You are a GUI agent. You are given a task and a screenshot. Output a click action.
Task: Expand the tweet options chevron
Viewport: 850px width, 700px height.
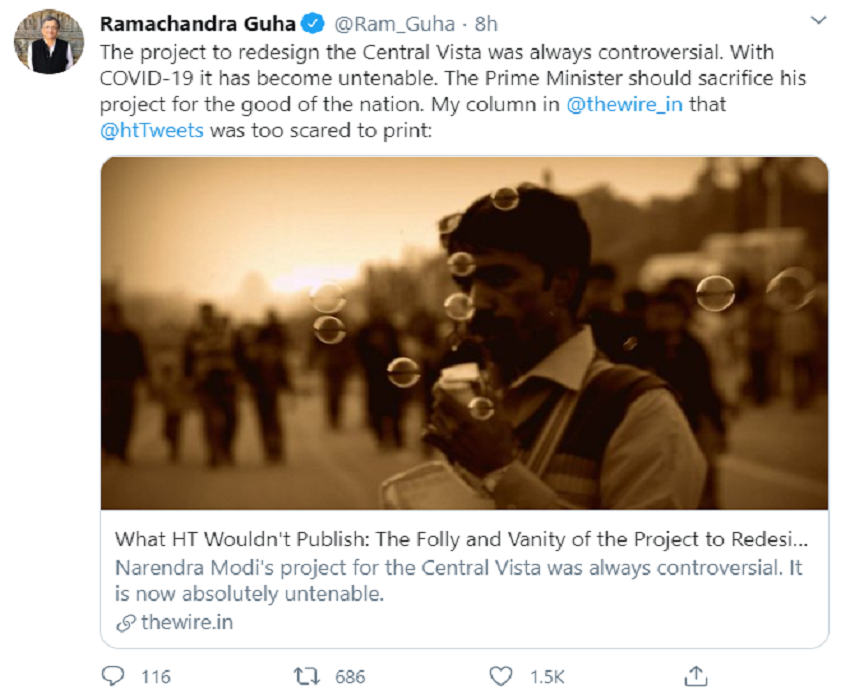pyautogui.click(x=819, y=21)
